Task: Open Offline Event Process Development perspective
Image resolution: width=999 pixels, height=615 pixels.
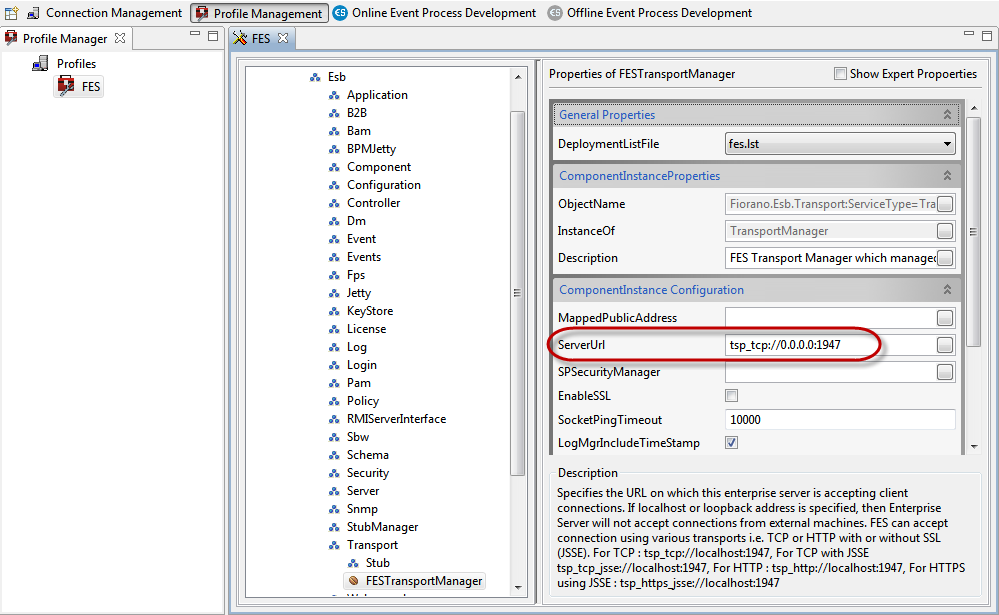Action: coord(650,13)
